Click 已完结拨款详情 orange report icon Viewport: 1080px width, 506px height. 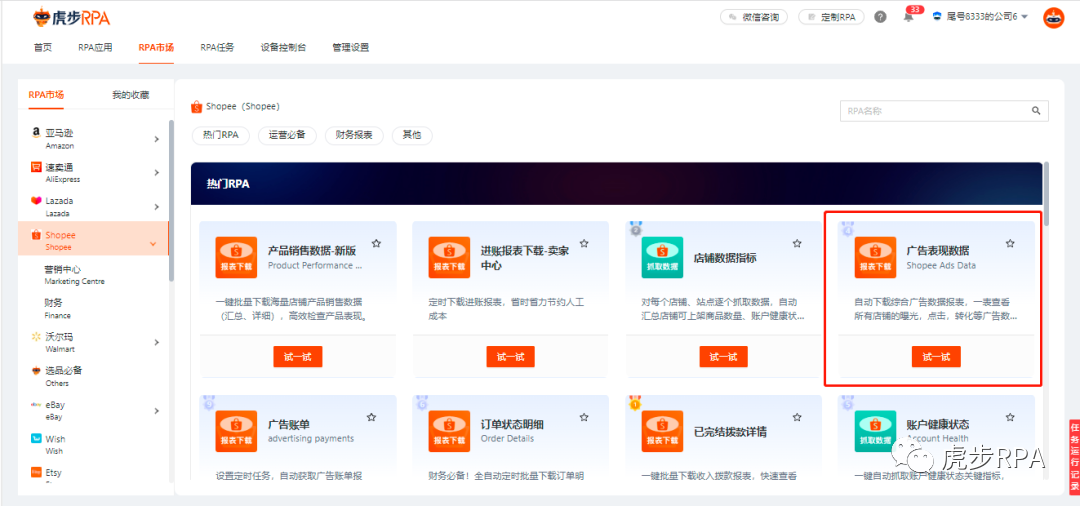662,432
